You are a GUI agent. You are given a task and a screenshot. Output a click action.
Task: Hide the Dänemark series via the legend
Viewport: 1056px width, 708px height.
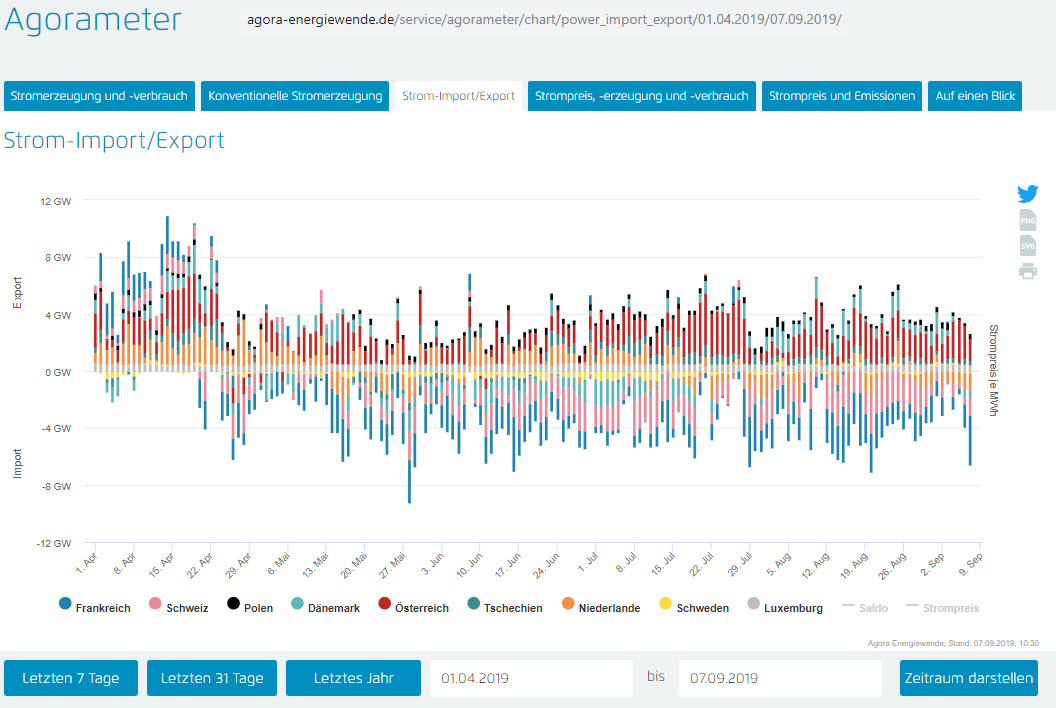coord(329,607)
